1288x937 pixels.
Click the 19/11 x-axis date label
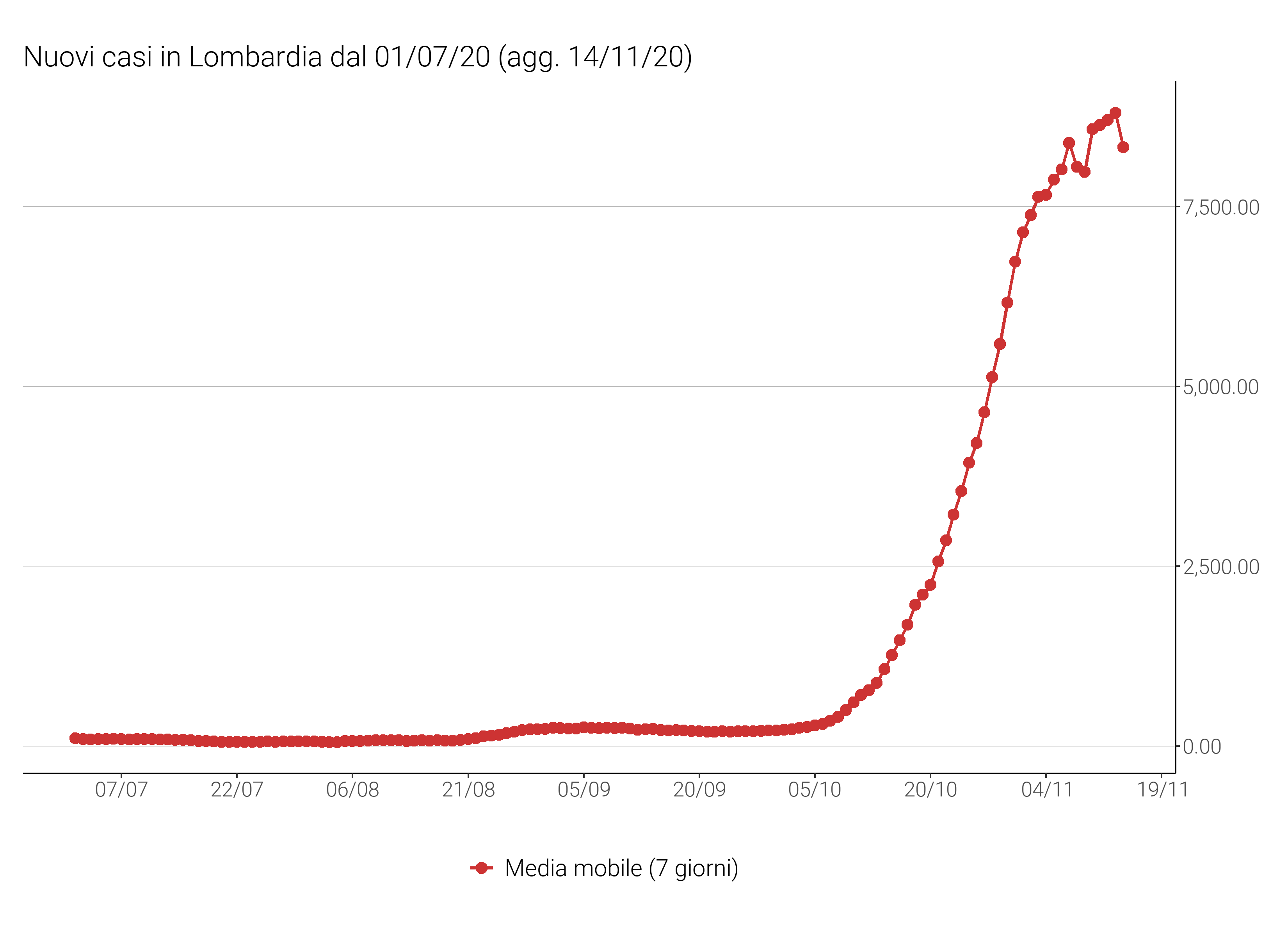click(1162, 790)
